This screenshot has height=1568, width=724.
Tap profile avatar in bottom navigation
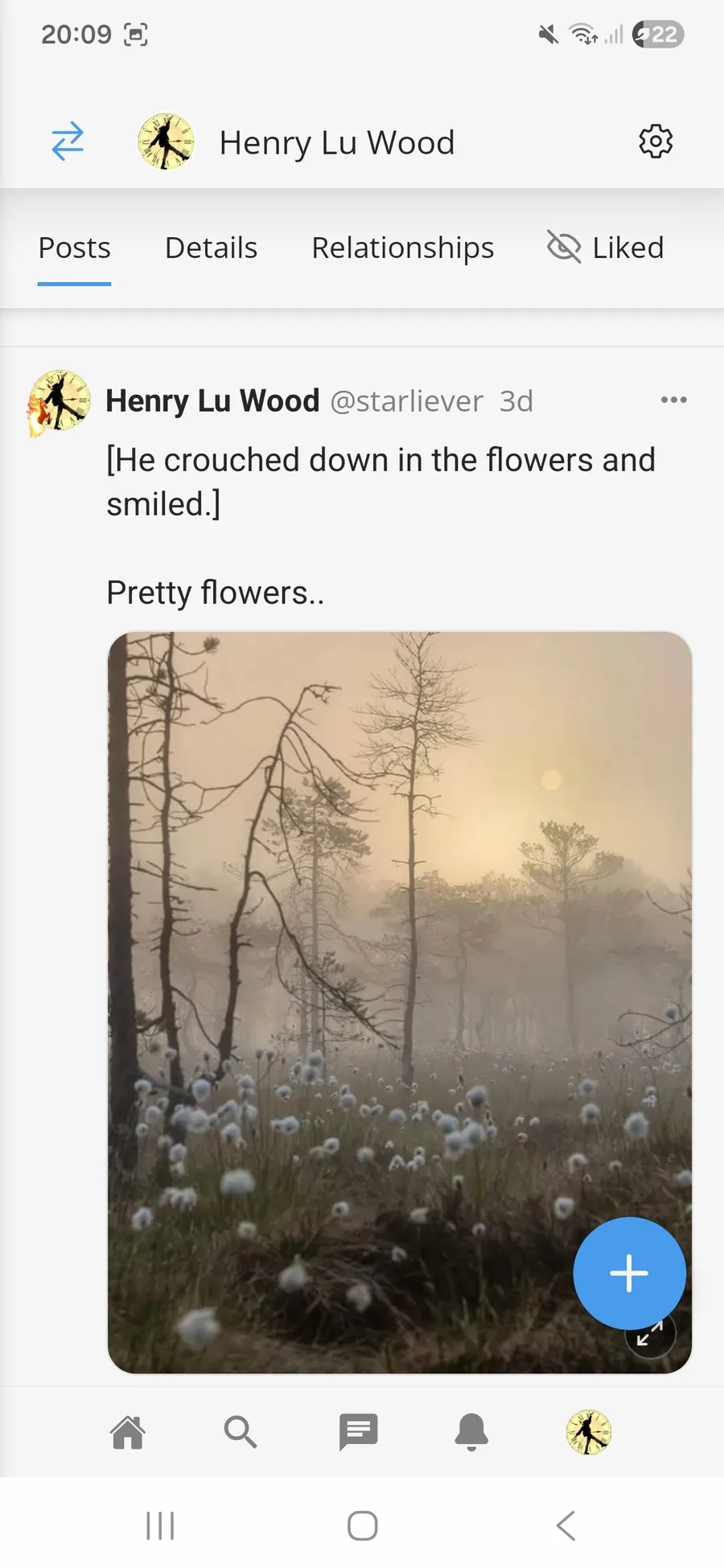point(589,1432)
